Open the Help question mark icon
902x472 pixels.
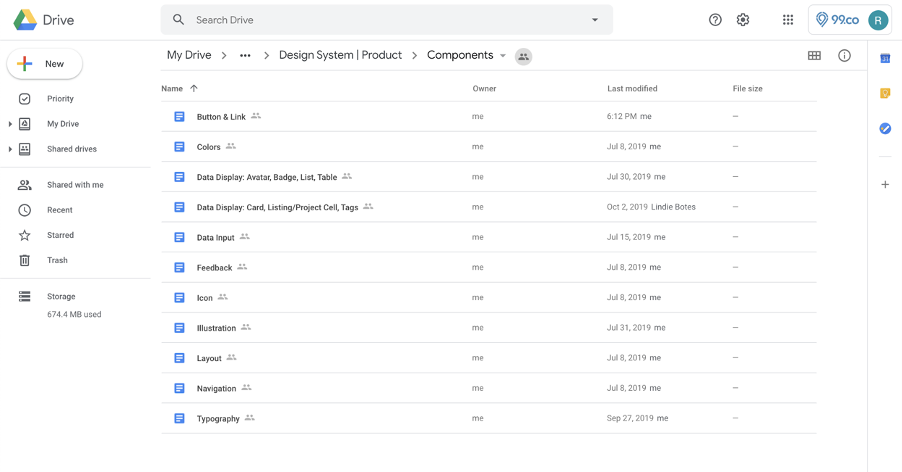click(x=715, y=20)
